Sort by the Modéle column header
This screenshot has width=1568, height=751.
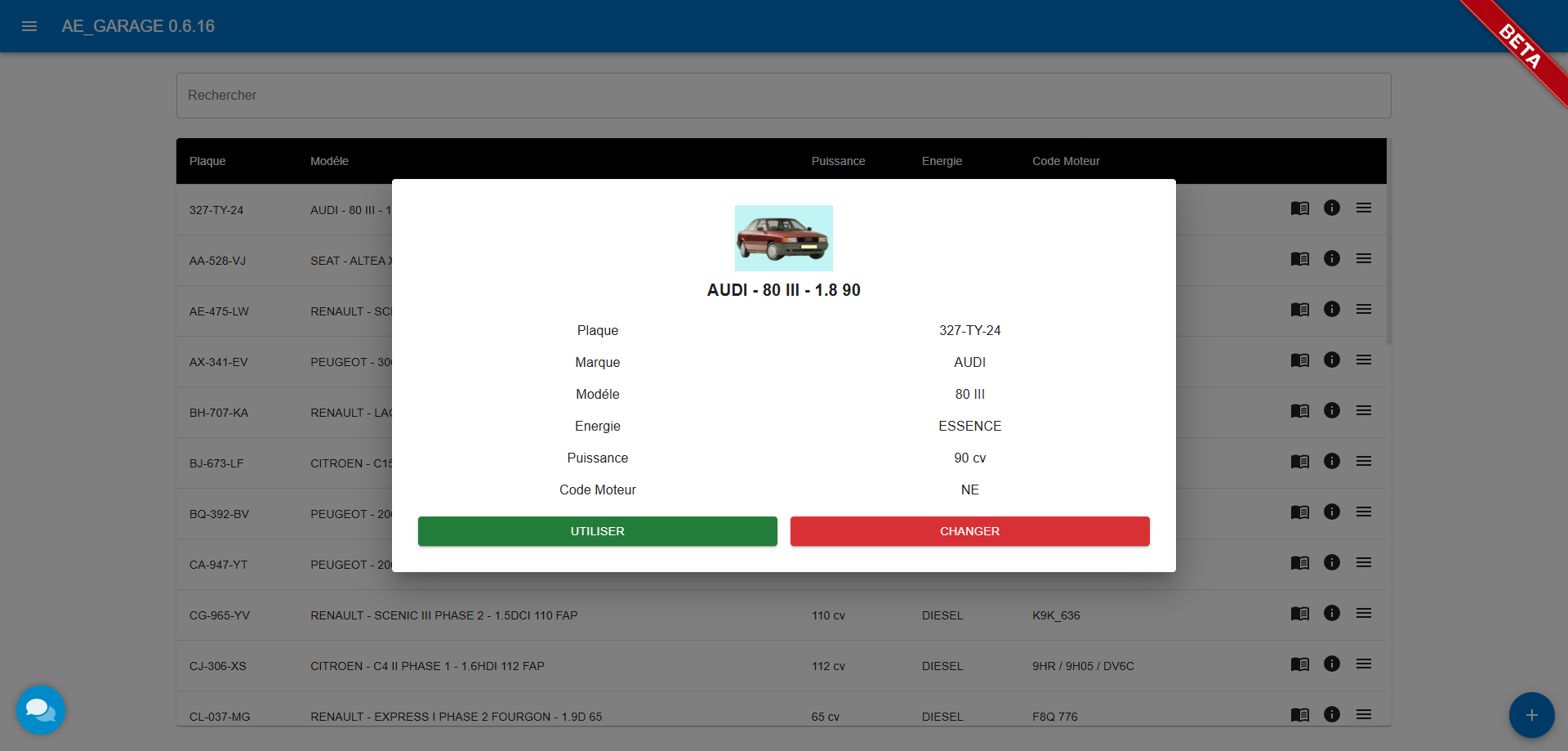tap(329, 161)
